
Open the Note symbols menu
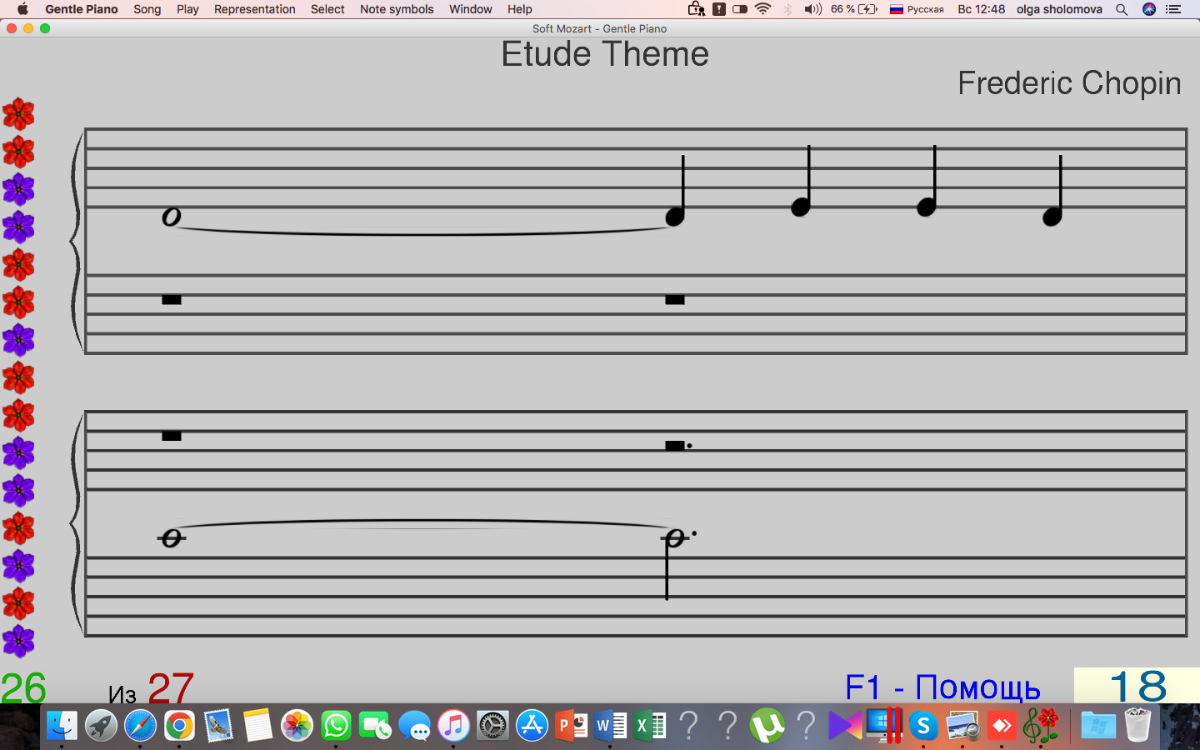pos(397,9)
